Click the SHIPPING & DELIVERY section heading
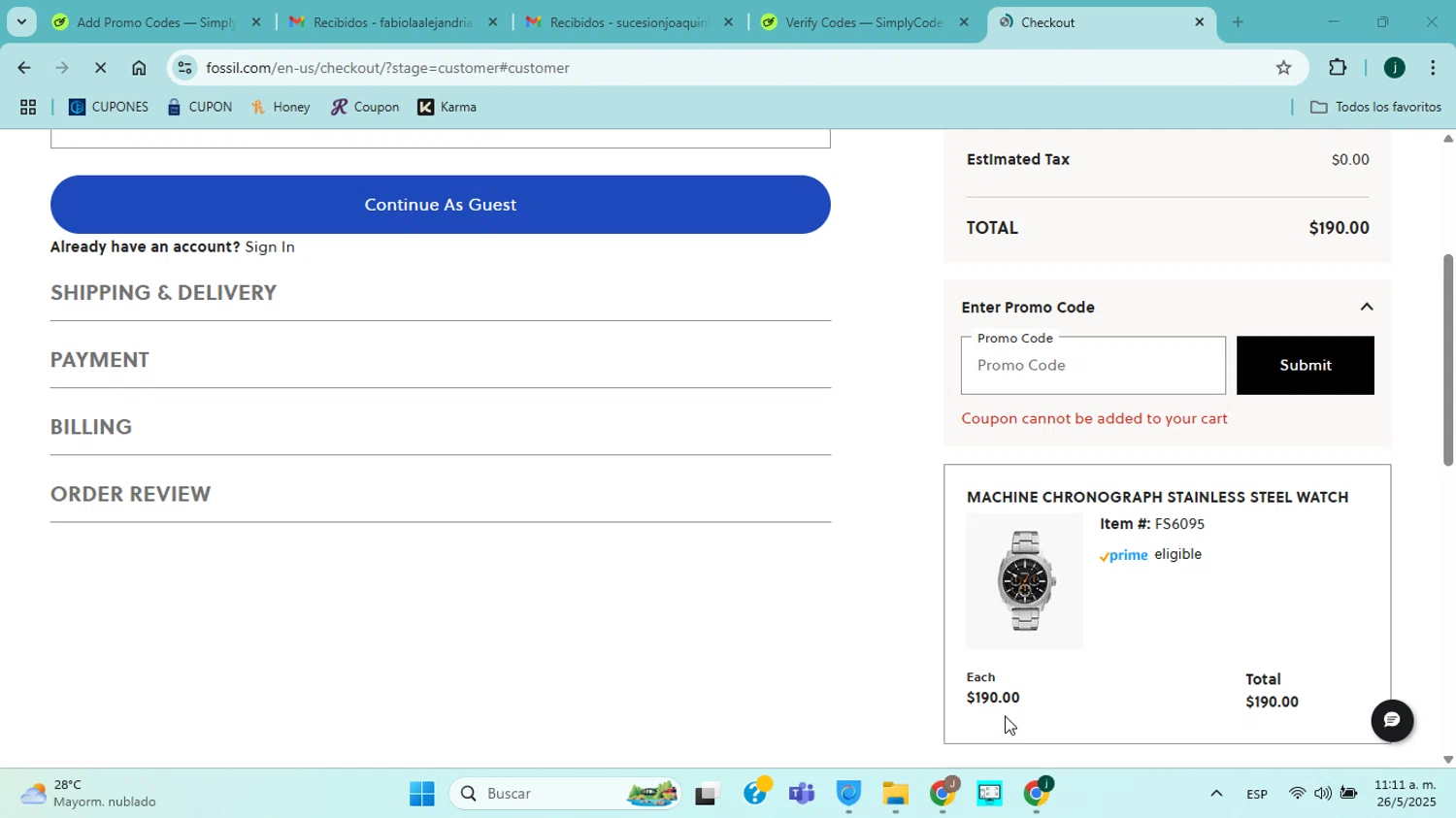This screenshot has width=1456, height=818. 164,293
